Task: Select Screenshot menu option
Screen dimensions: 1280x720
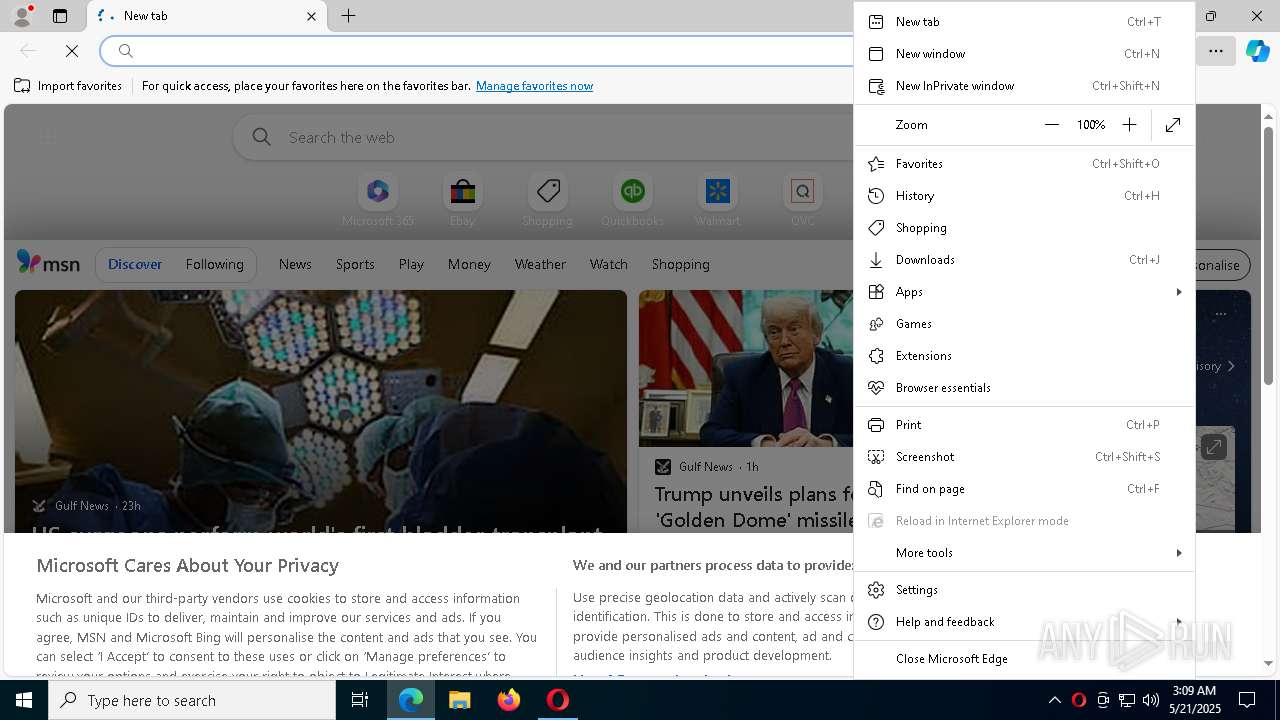Action: pyautogui.click(x=1024, y=456)
